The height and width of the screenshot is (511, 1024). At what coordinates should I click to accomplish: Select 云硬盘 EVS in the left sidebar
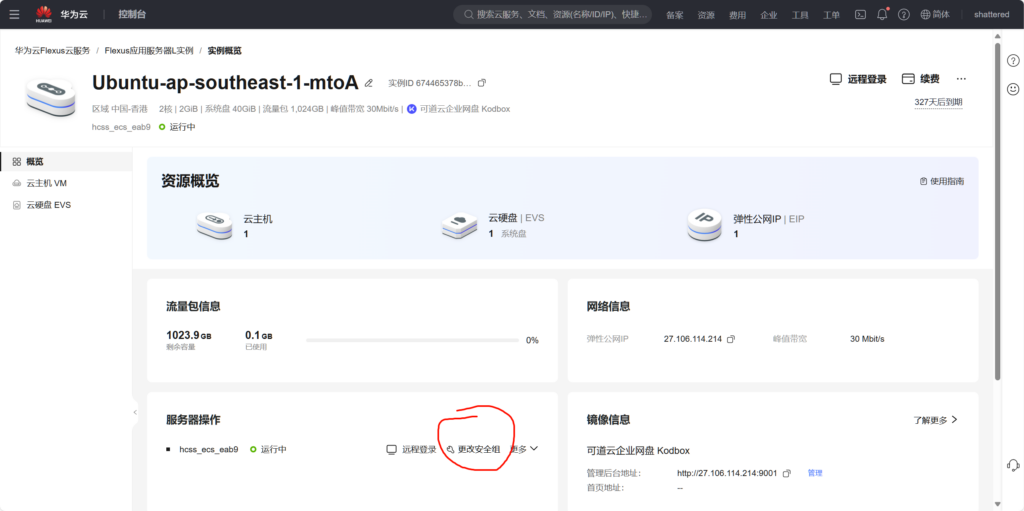click(x=48, y=205)
